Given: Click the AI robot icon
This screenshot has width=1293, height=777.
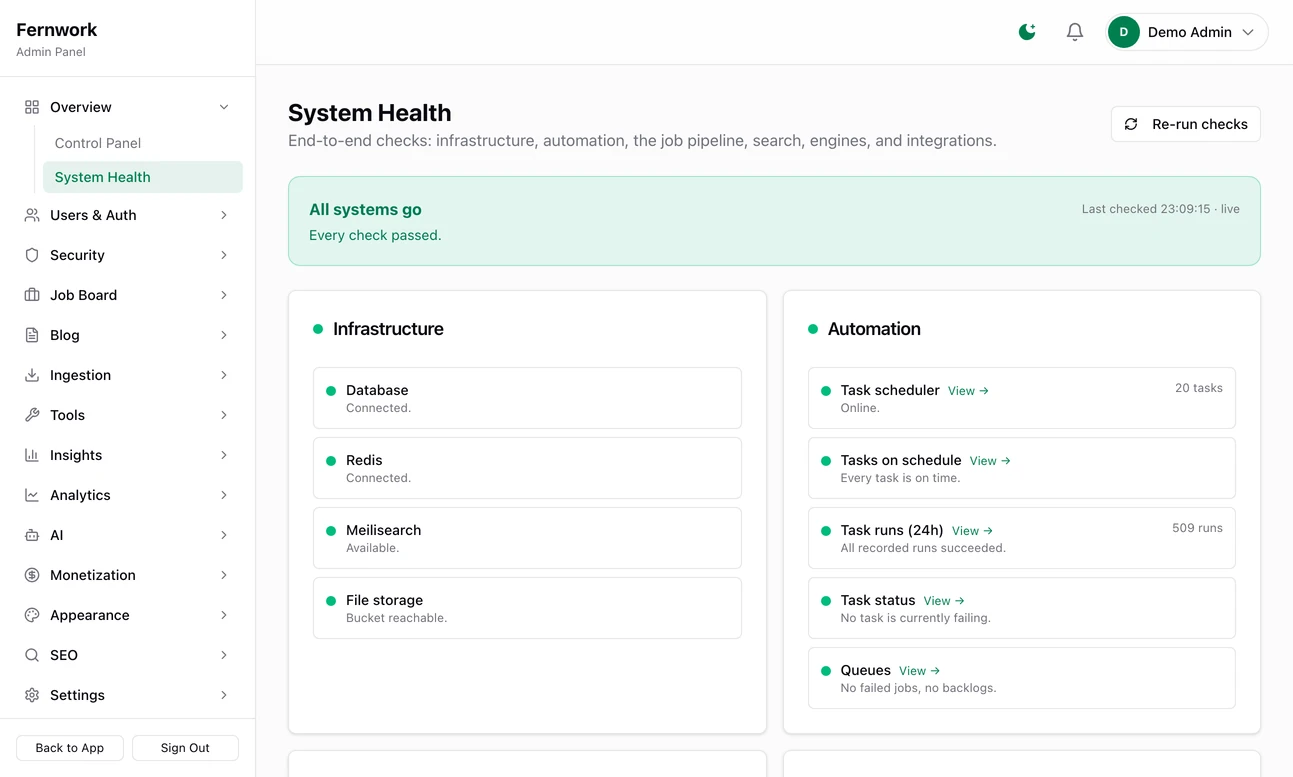Looking at the screenshot, I should pos(32,535).
